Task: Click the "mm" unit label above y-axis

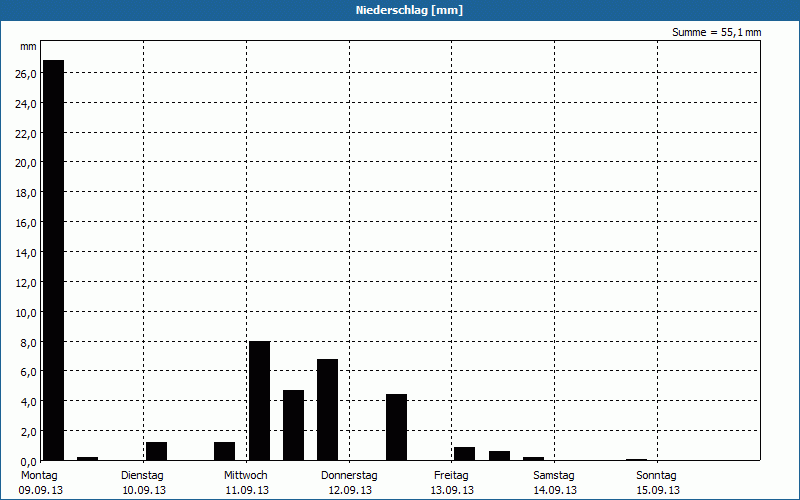Action: click(x=28, y=47)
